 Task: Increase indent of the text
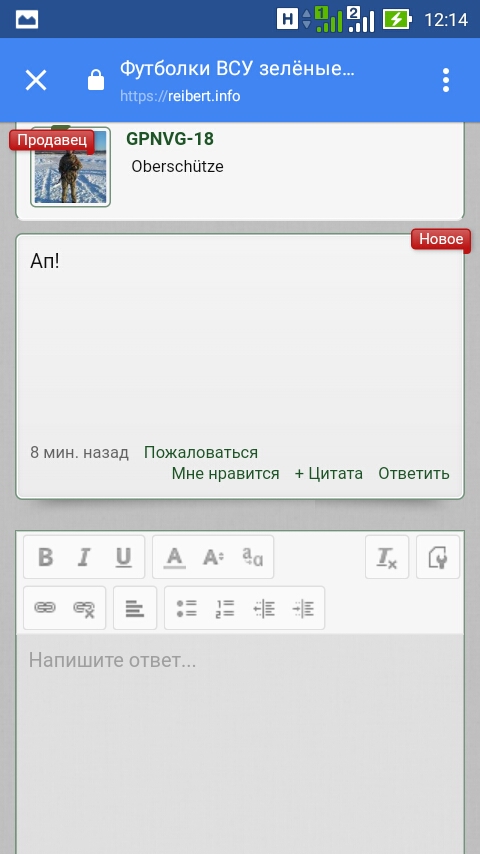pyautogui.click(x=303, y=608)
